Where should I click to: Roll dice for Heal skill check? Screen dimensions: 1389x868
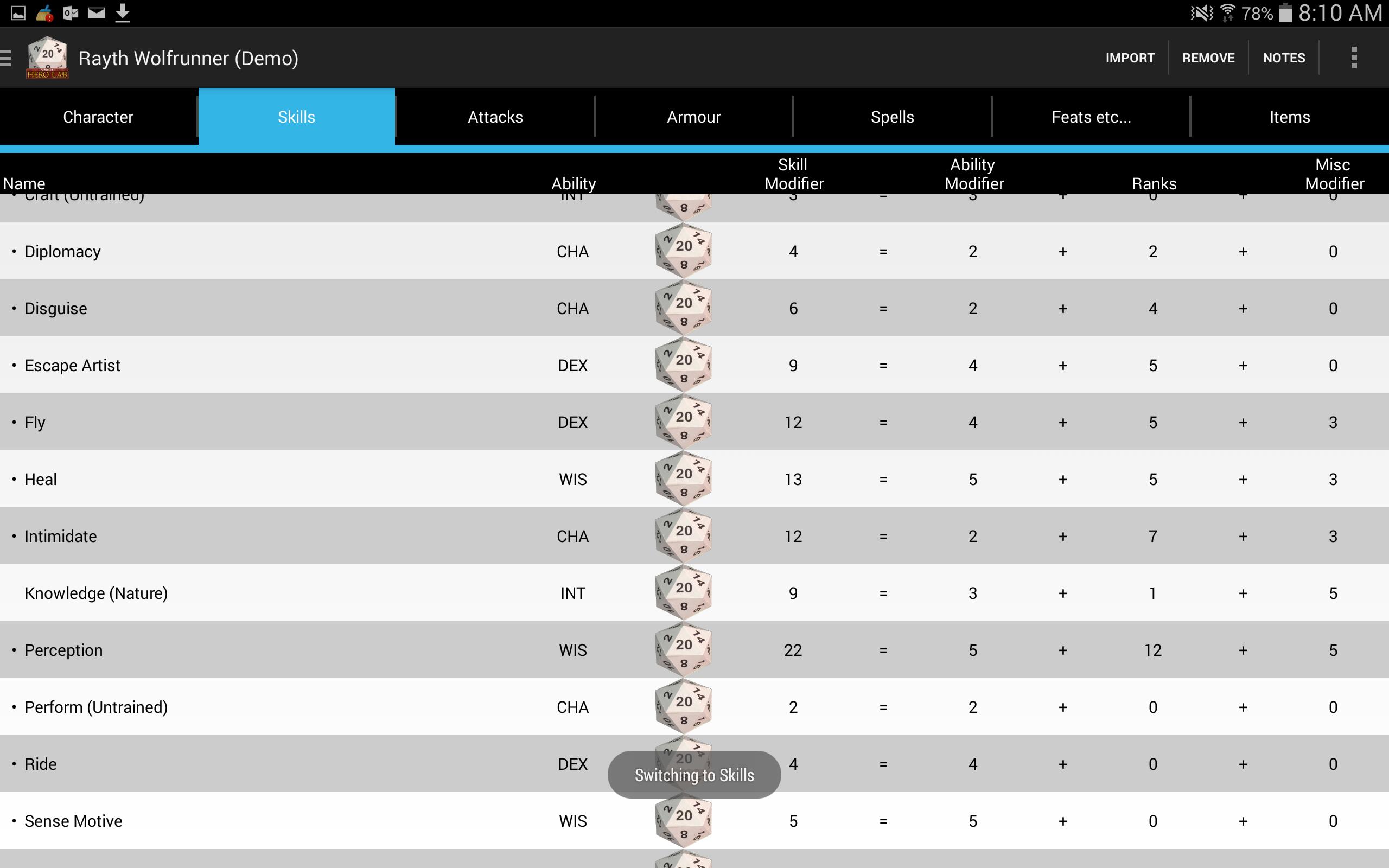click(x=683, y=479)
